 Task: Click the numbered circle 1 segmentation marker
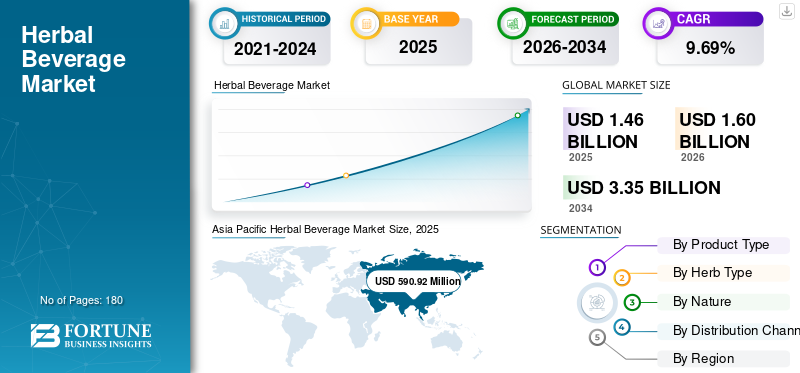[597, 267]
